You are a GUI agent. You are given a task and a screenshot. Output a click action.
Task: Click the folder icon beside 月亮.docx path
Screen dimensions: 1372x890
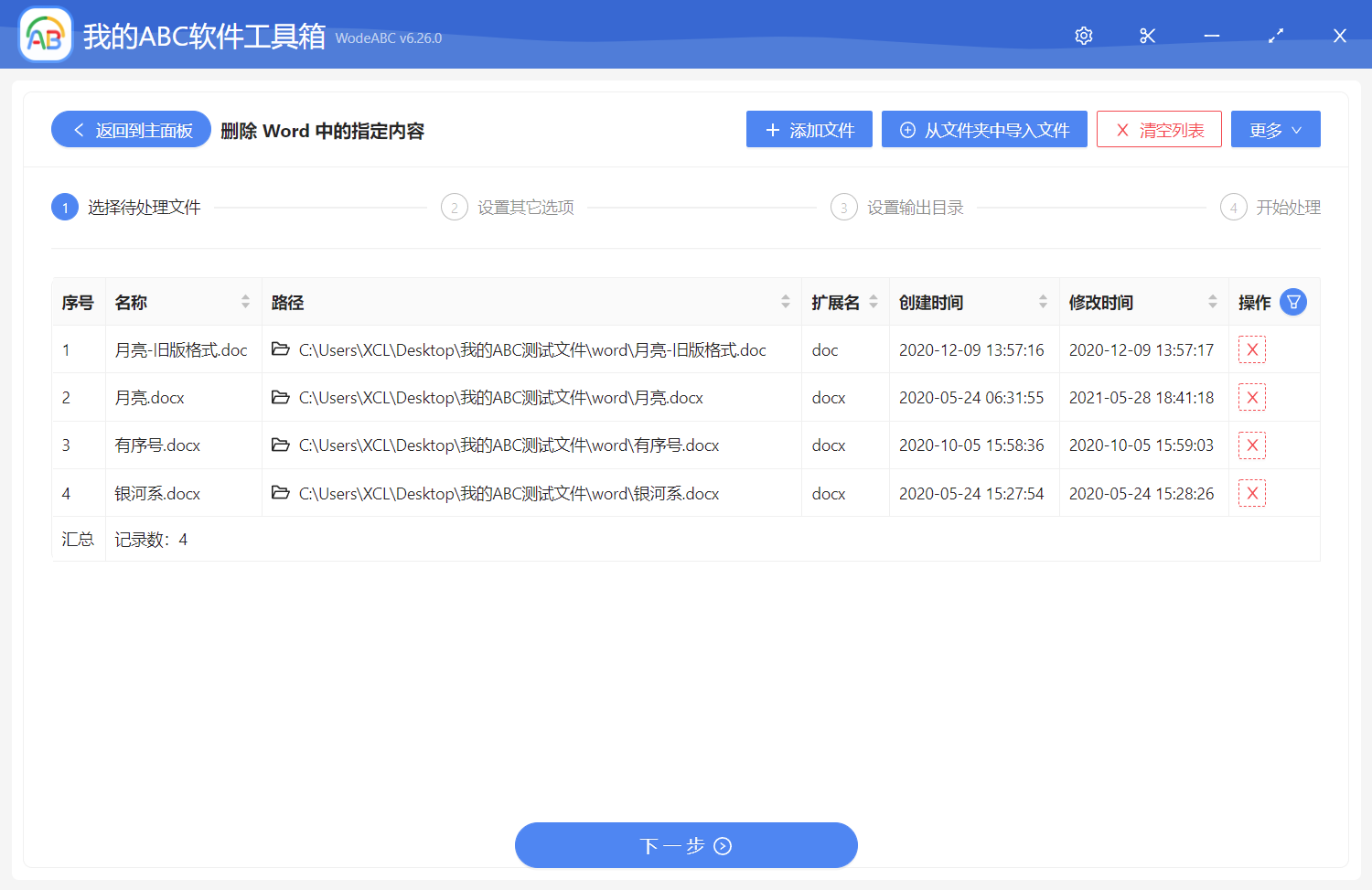coord(281,397)
